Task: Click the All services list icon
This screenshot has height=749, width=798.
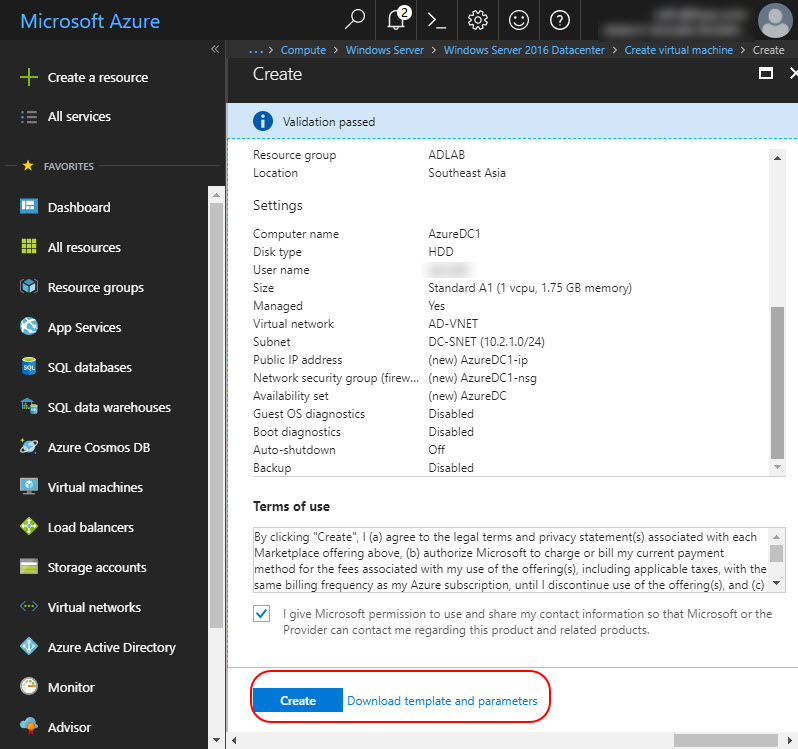Action: (x=29, y=117)
